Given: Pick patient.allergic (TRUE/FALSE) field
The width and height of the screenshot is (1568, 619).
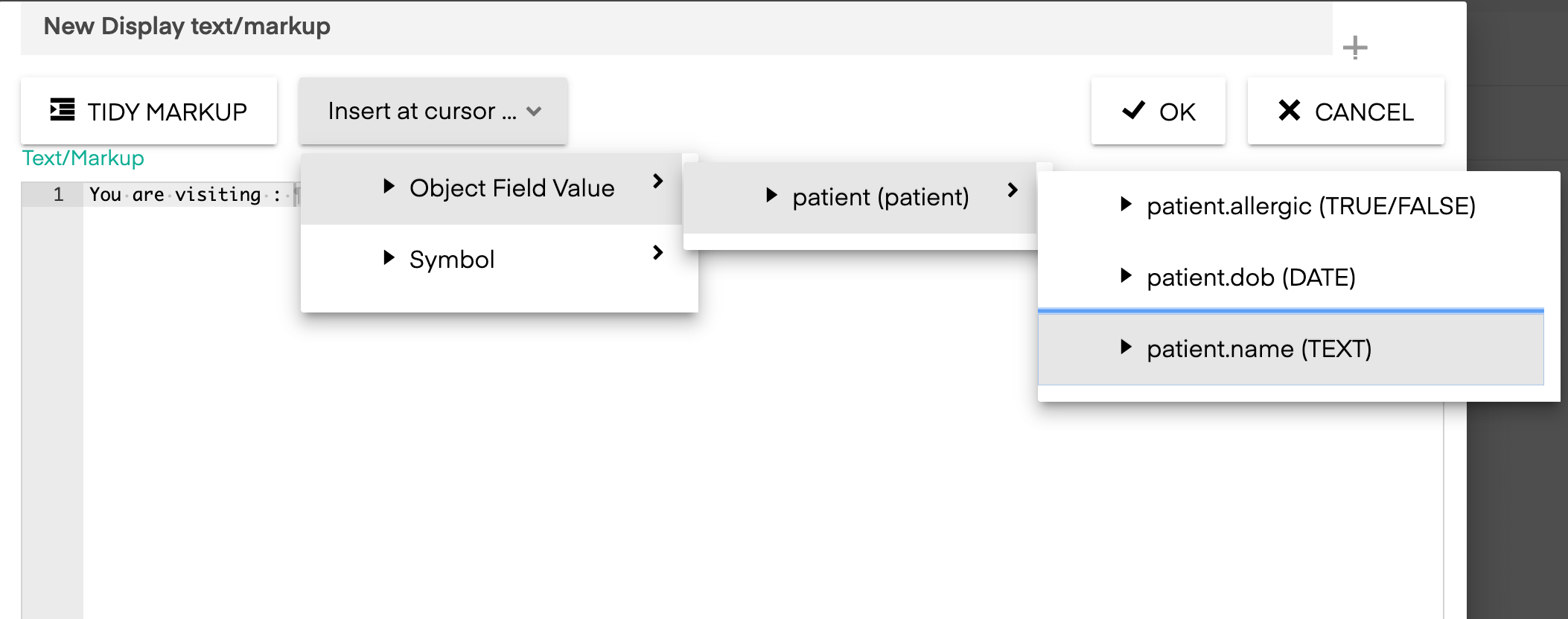Looking at the screenshot, I should pos(1298,206).
